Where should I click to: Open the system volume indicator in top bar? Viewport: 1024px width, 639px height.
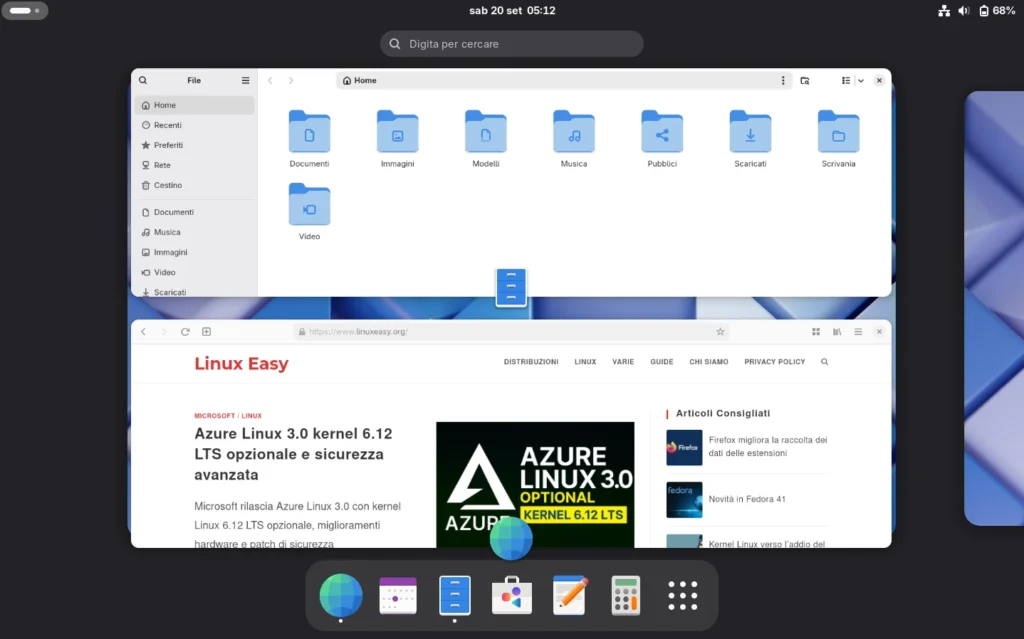pyautogui.click(x=964, y=11)
